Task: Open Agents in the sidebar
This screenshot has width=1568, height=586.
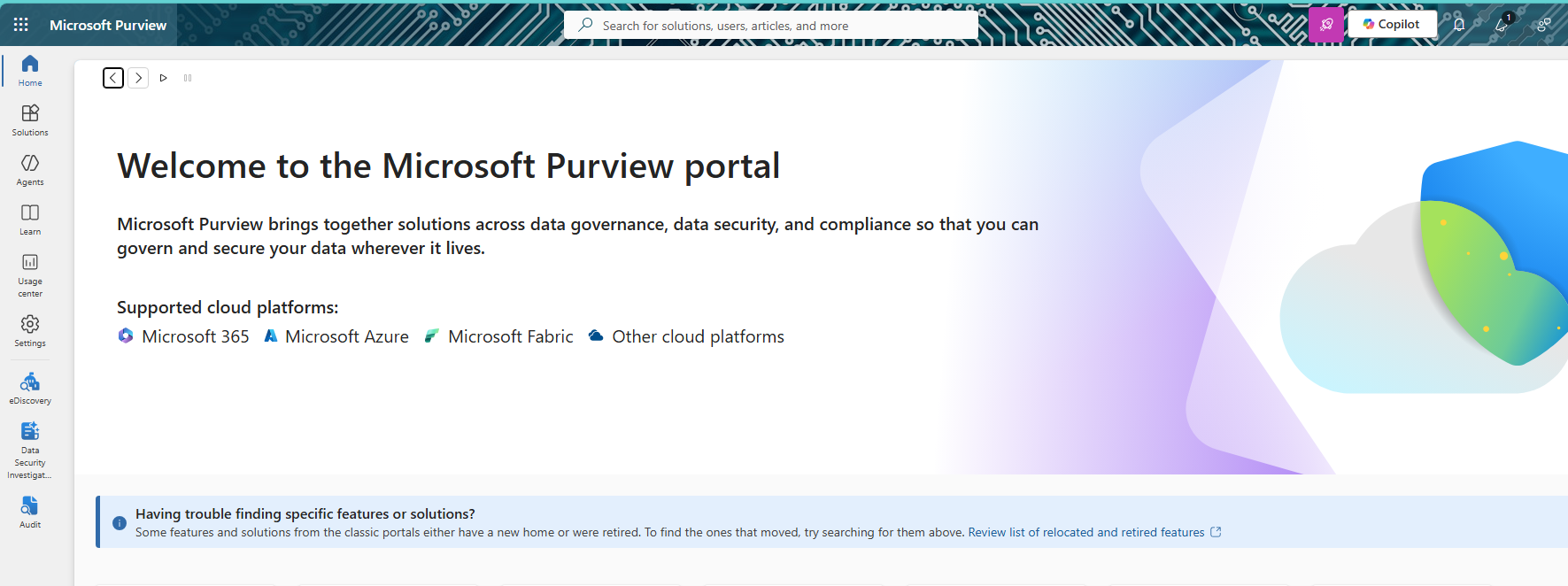Action: pos(30,170)
